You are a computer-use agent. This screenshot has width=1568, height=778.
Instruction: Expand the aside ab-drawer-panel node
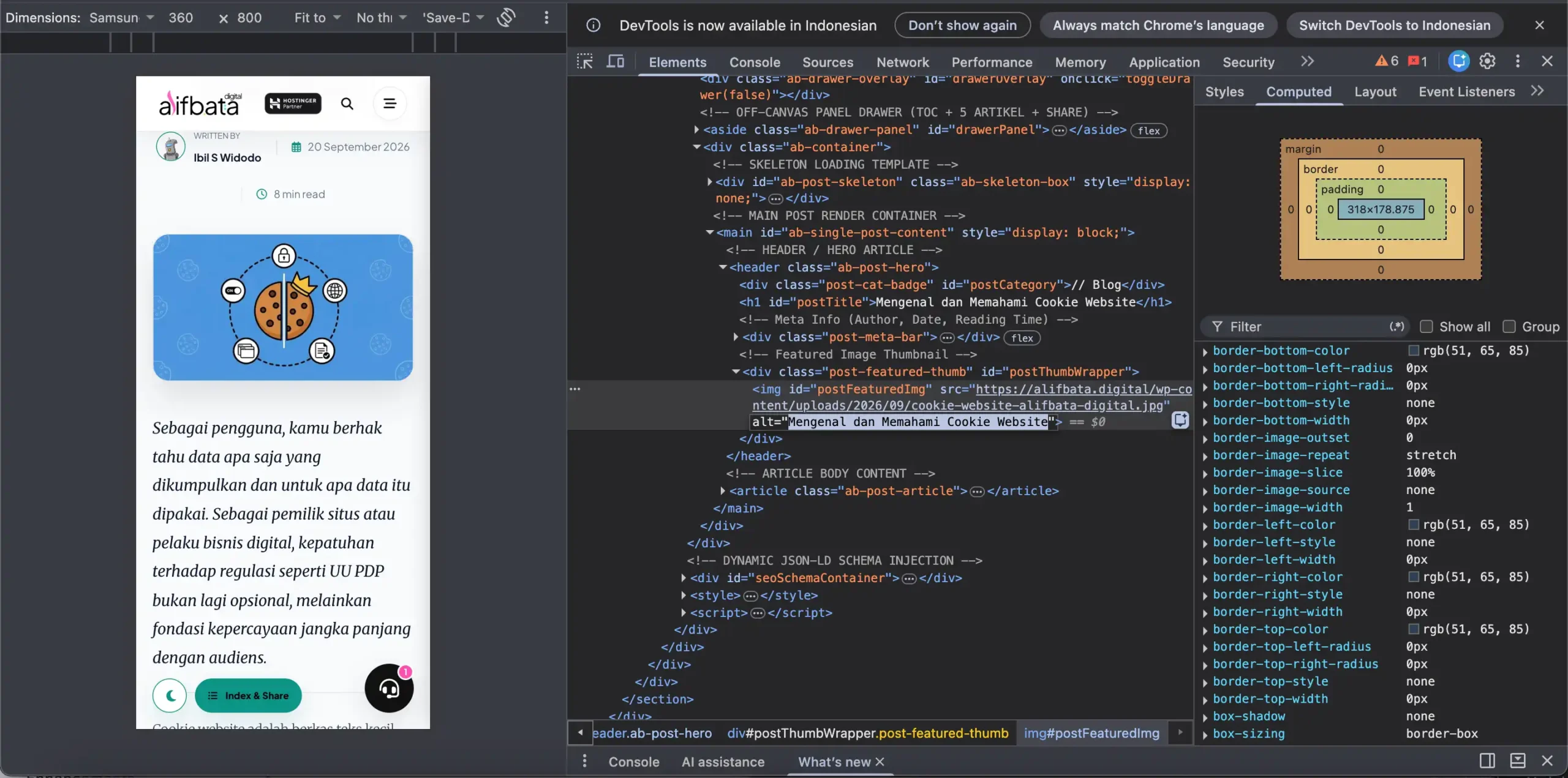(696, 130)
